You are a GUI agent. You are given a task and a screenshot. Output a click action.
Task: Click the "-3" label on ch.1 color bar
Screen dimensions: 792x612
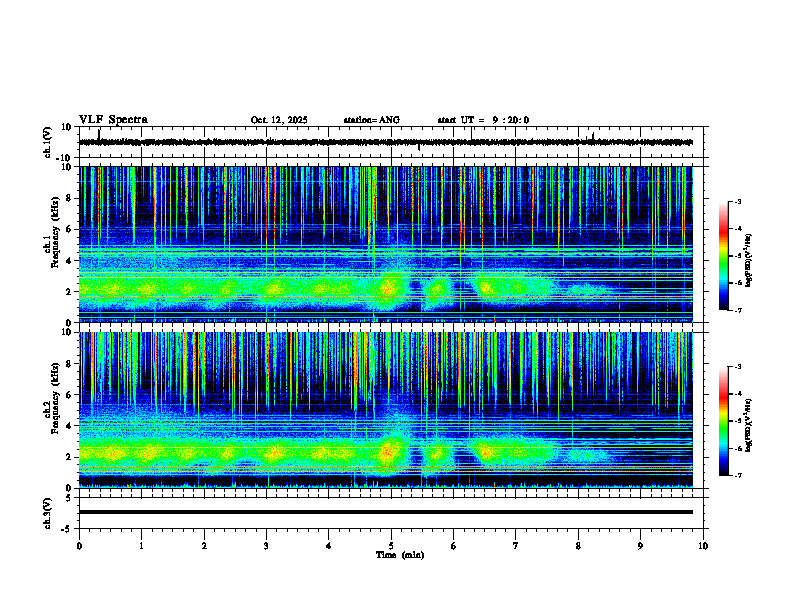[x=738, y=202]
